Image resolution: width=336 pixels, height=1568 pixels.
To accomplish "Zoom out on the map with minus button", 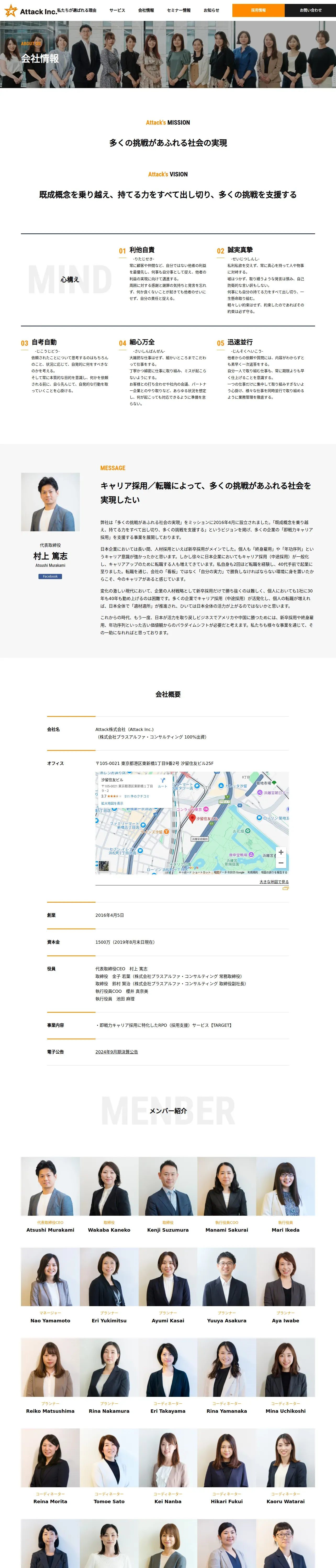I will [x=281, y=863].
